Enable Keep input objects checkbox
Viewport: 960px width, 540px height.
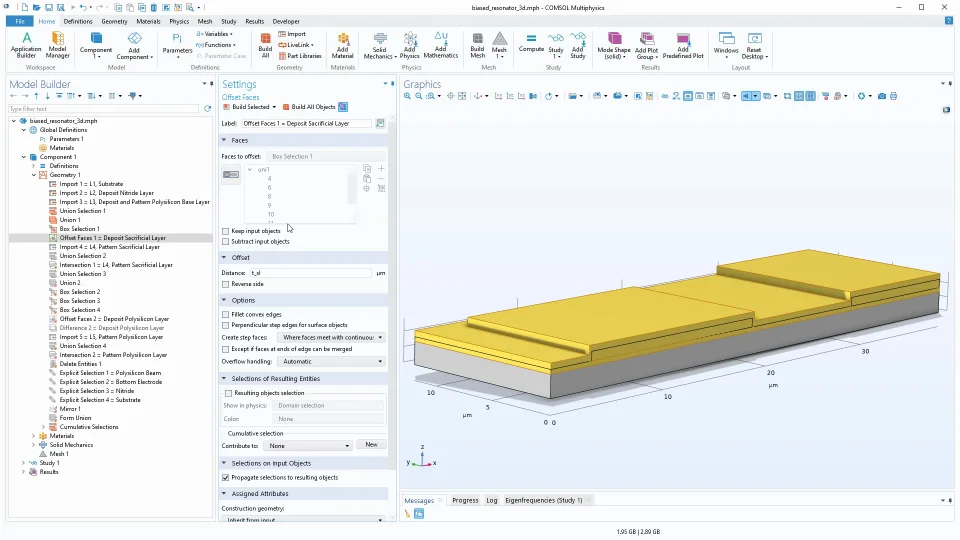pyautogui.click(x=226, y=231)
